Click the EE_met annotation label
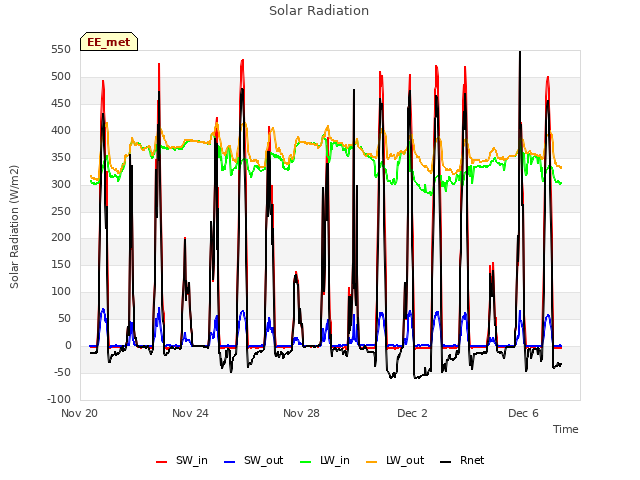640x480 pixels. pyautogui.click(x=109, y=42)
